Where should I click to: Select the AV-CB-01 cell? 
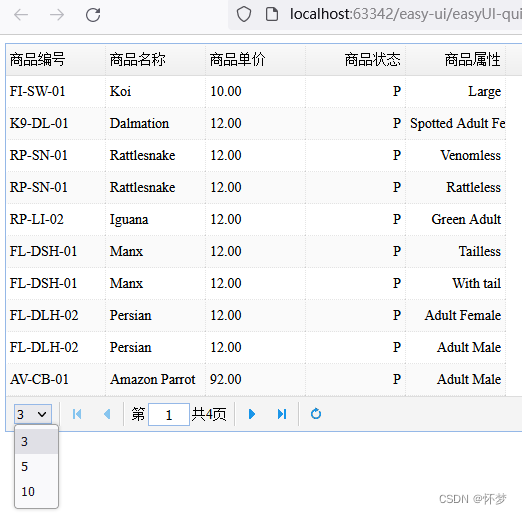[55, 379]
